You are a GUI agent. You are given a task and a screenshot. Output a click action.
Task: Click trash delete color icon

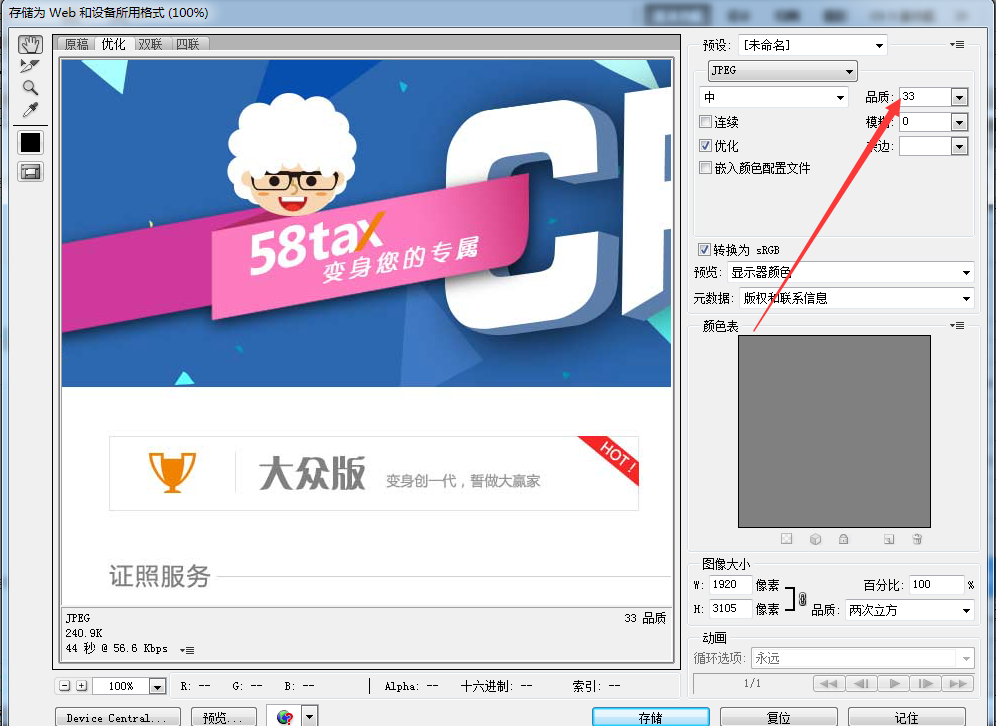pyautogui.click(x=917, y=539)
